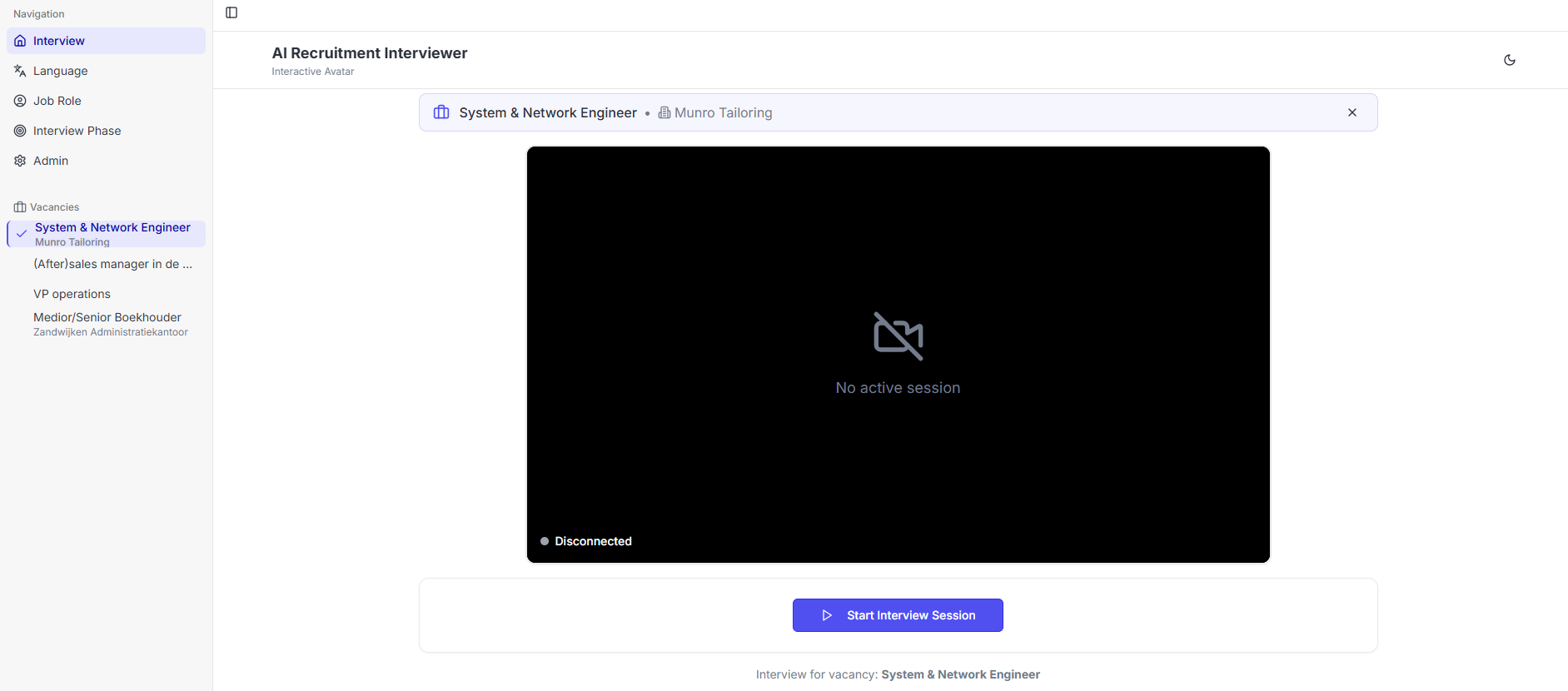Toggle the sidebar collapse icon
The image size is (1568, 691).
coord(231,12)
